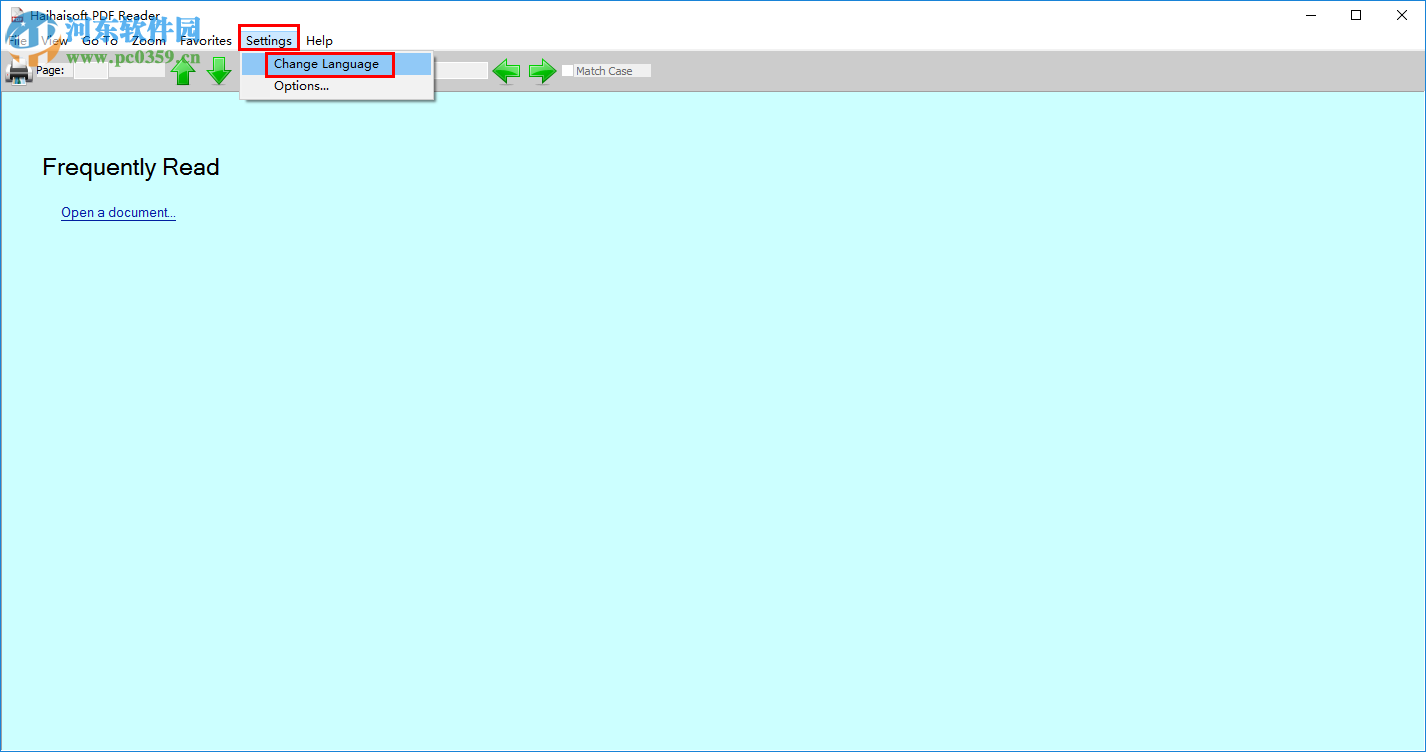Click the Page number input field

click(x=92, y=70)
